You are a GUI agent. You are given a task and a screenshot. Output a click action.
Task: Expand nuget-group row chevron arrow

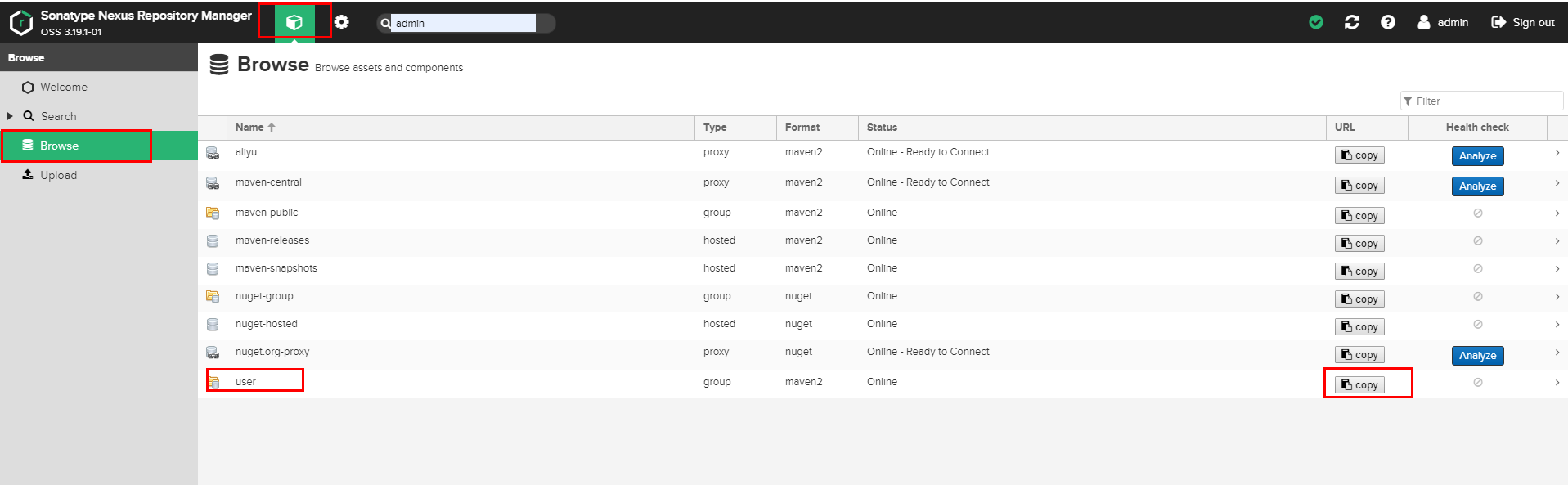pyautogui.click(x=1557, y=297)
